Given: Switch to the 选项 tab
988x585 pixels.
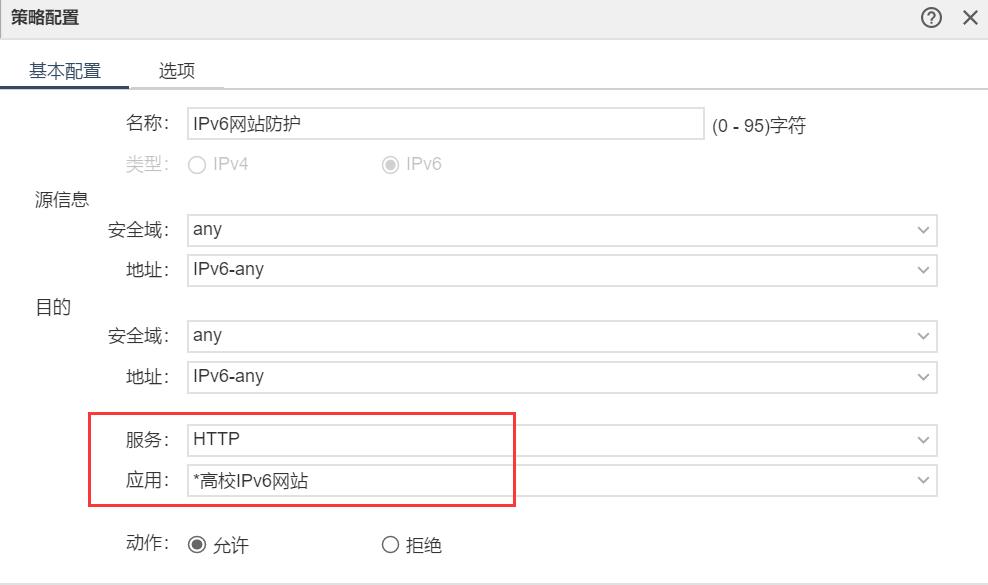Looking at the screenshot, I should pos(176,71).
